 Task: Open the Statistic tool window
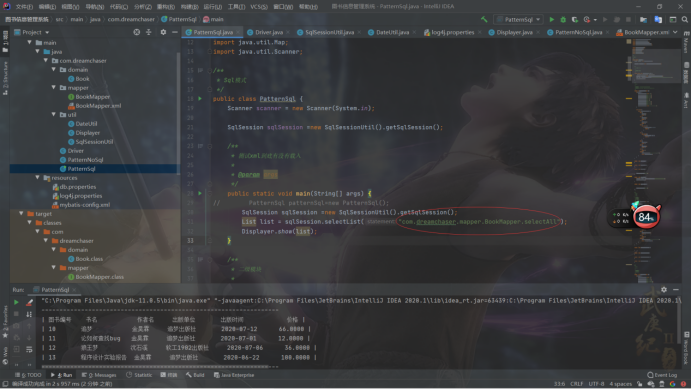[139, 375]
